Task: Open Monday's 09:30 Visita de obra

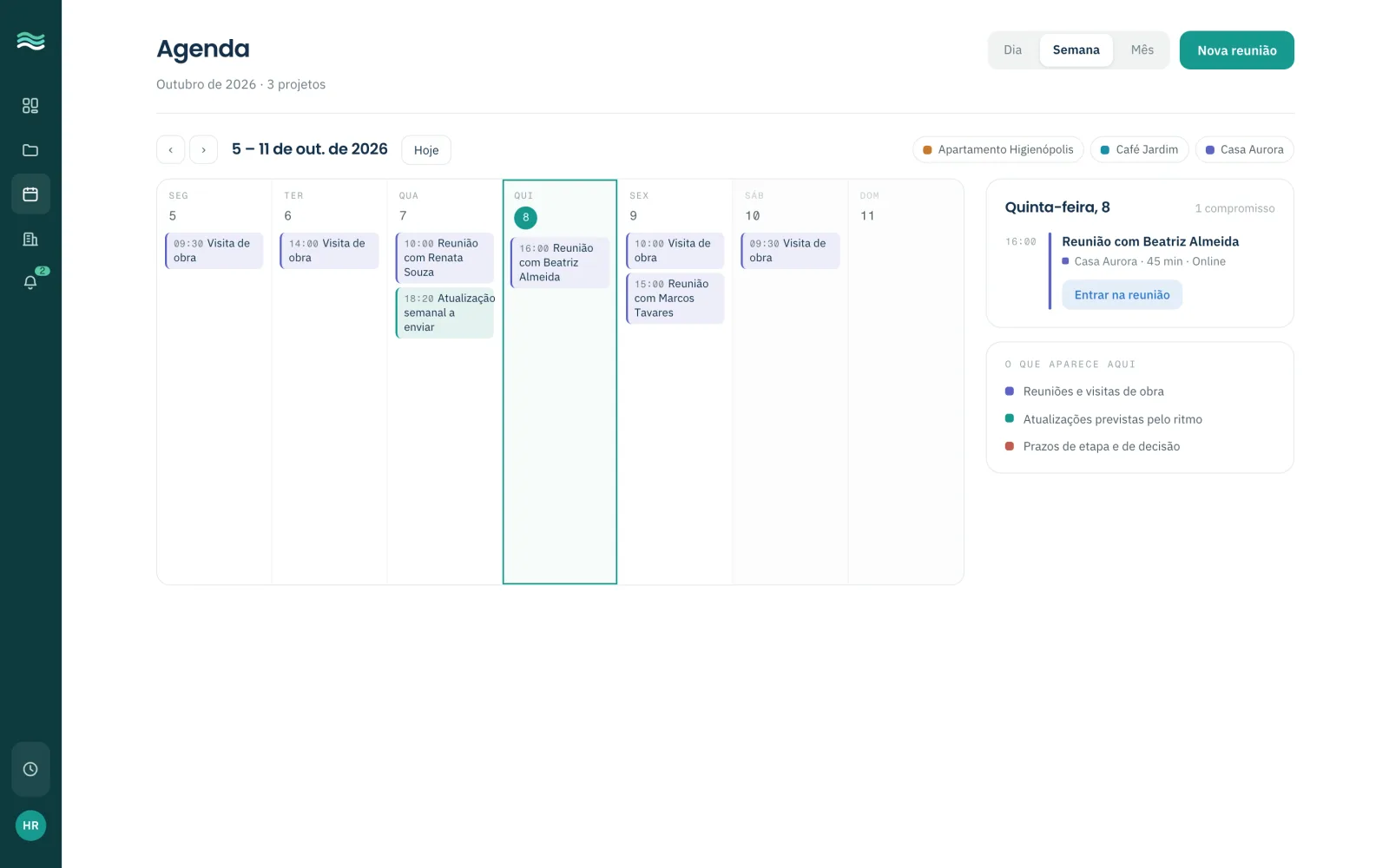Action: (214, 251)
